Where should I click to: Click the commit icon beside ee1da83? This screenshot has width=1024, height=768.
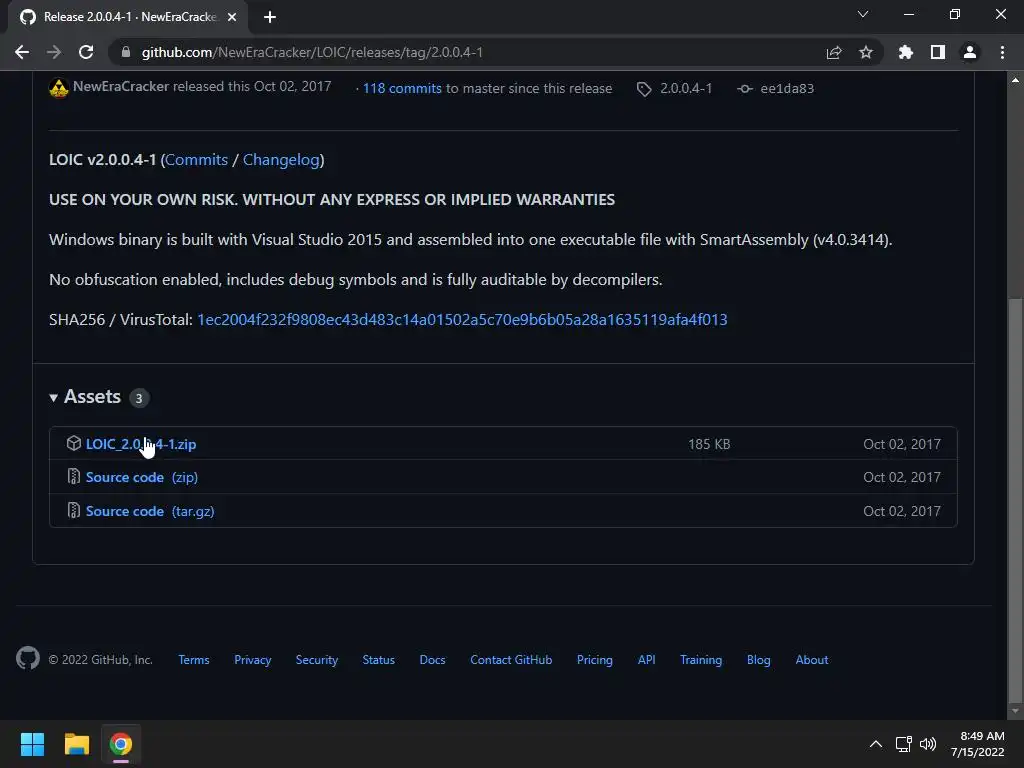(744, 88)
